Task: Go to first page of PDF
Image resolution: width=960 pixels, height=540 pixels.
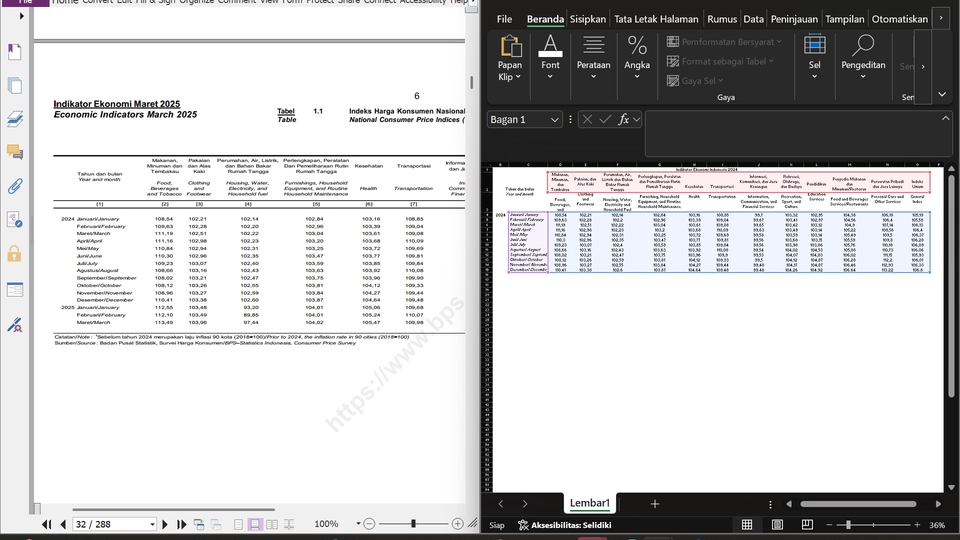Action: (47, 524)
